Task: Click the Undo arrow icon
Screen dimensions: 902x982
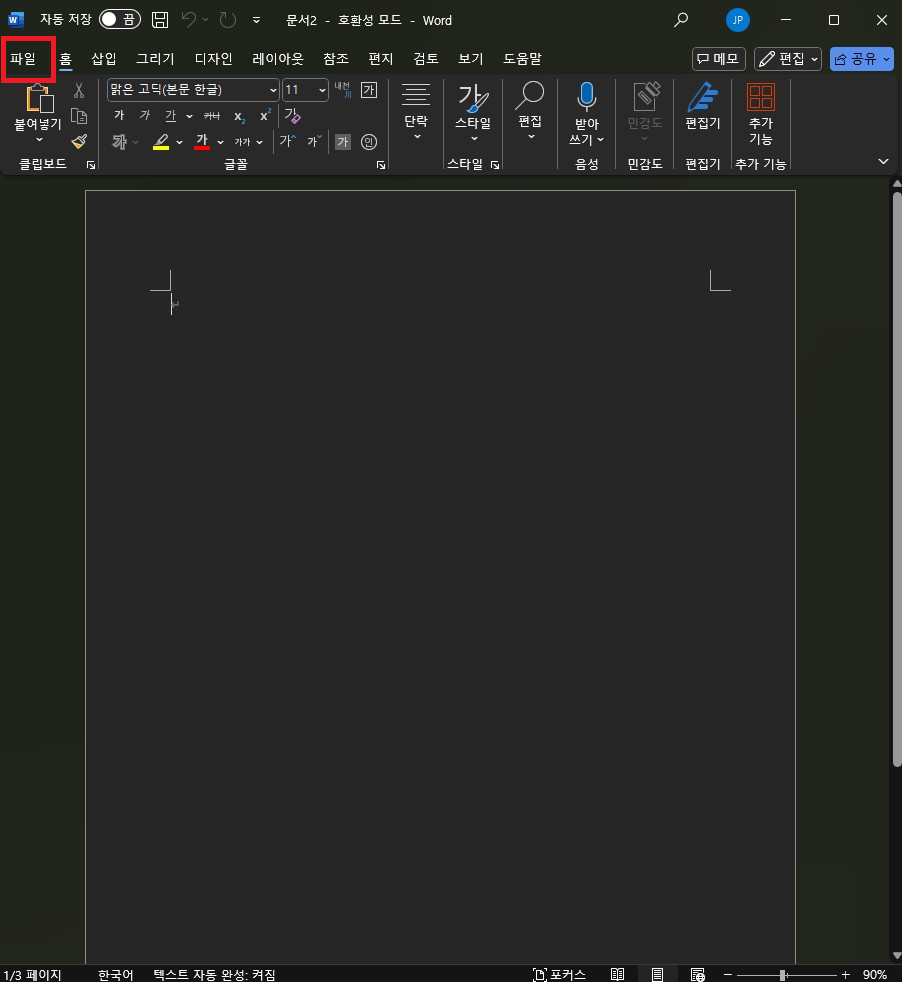Action: point(189,20)
